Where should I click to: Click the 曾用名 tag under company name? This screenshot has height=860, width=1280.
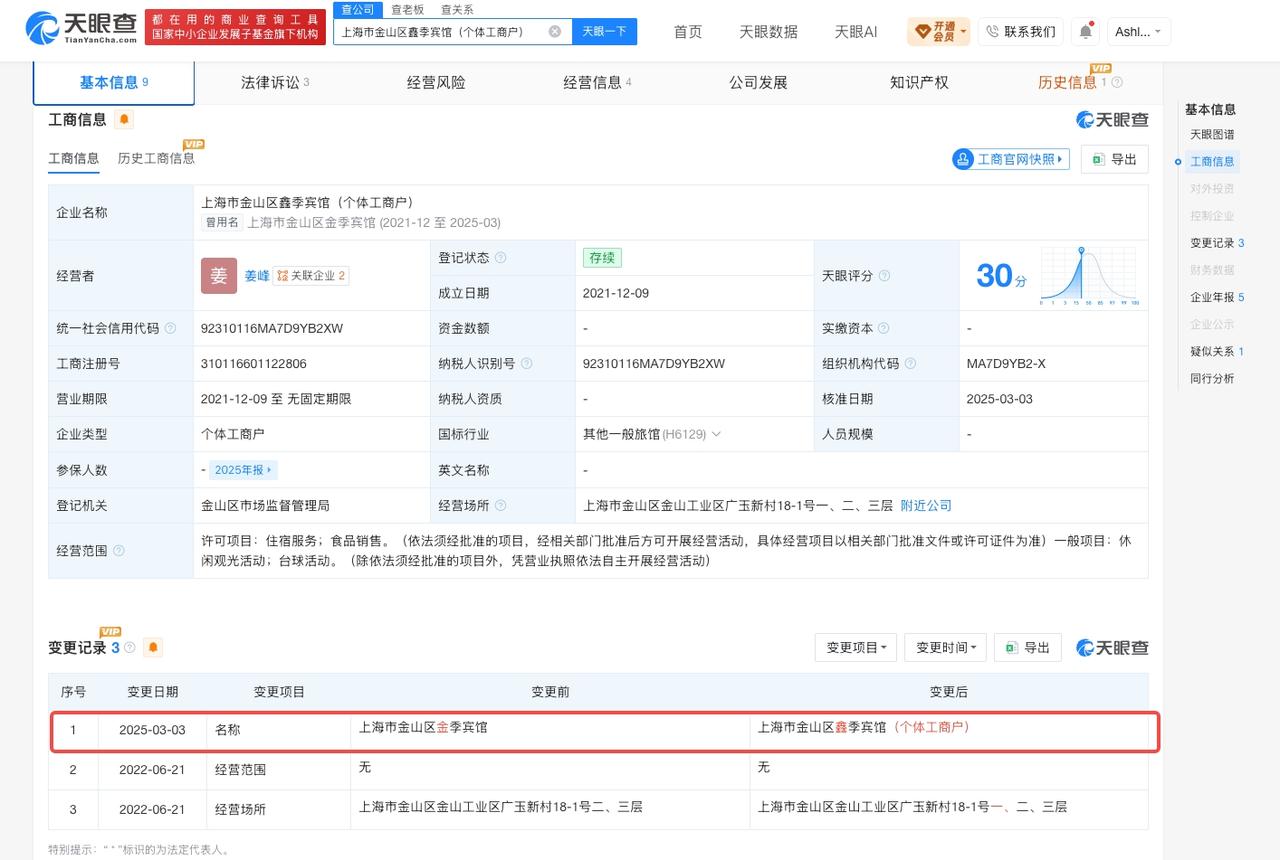tap(222, 222)
